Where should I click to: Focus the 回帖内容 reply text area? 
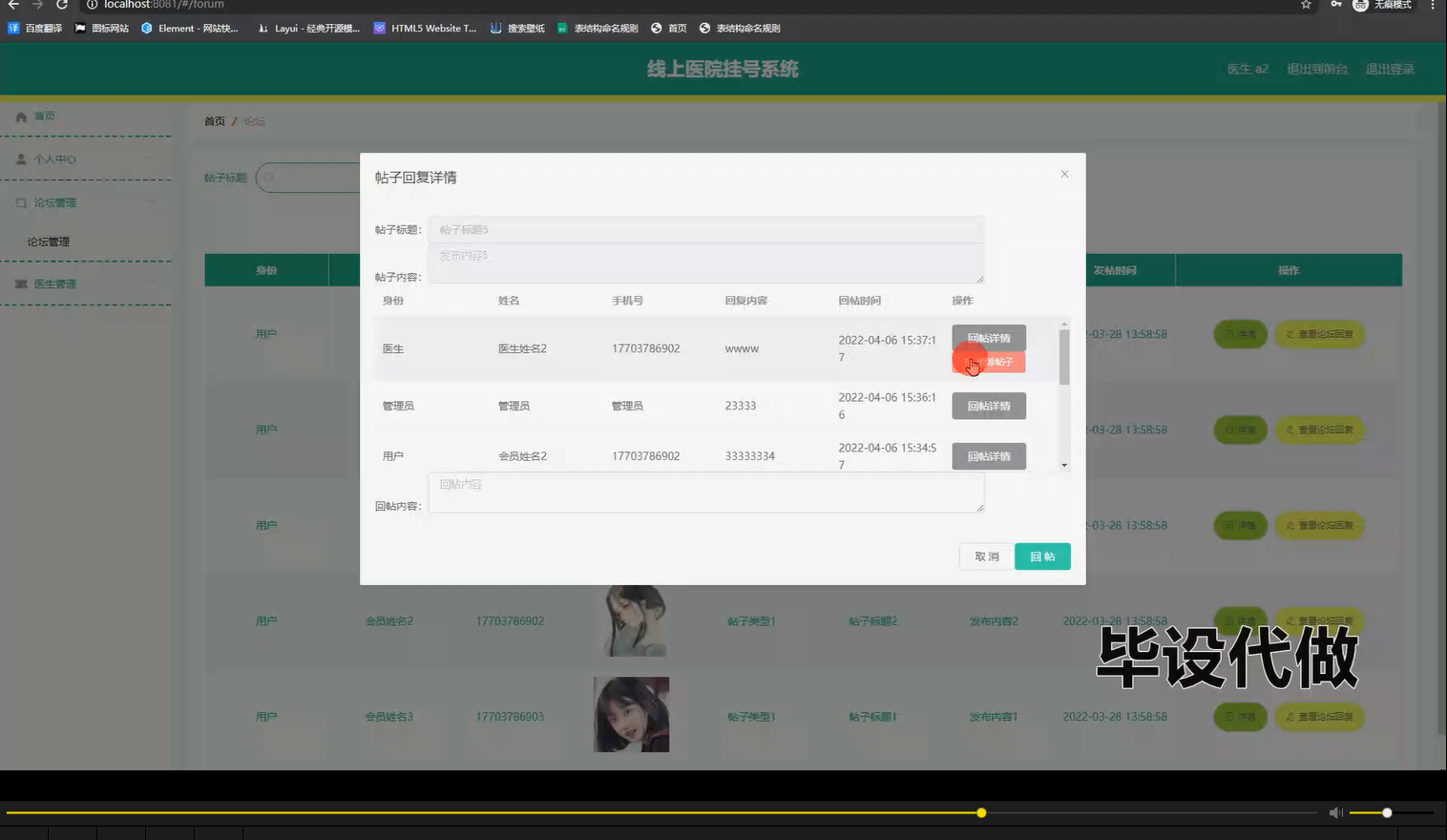click(705, 493)
